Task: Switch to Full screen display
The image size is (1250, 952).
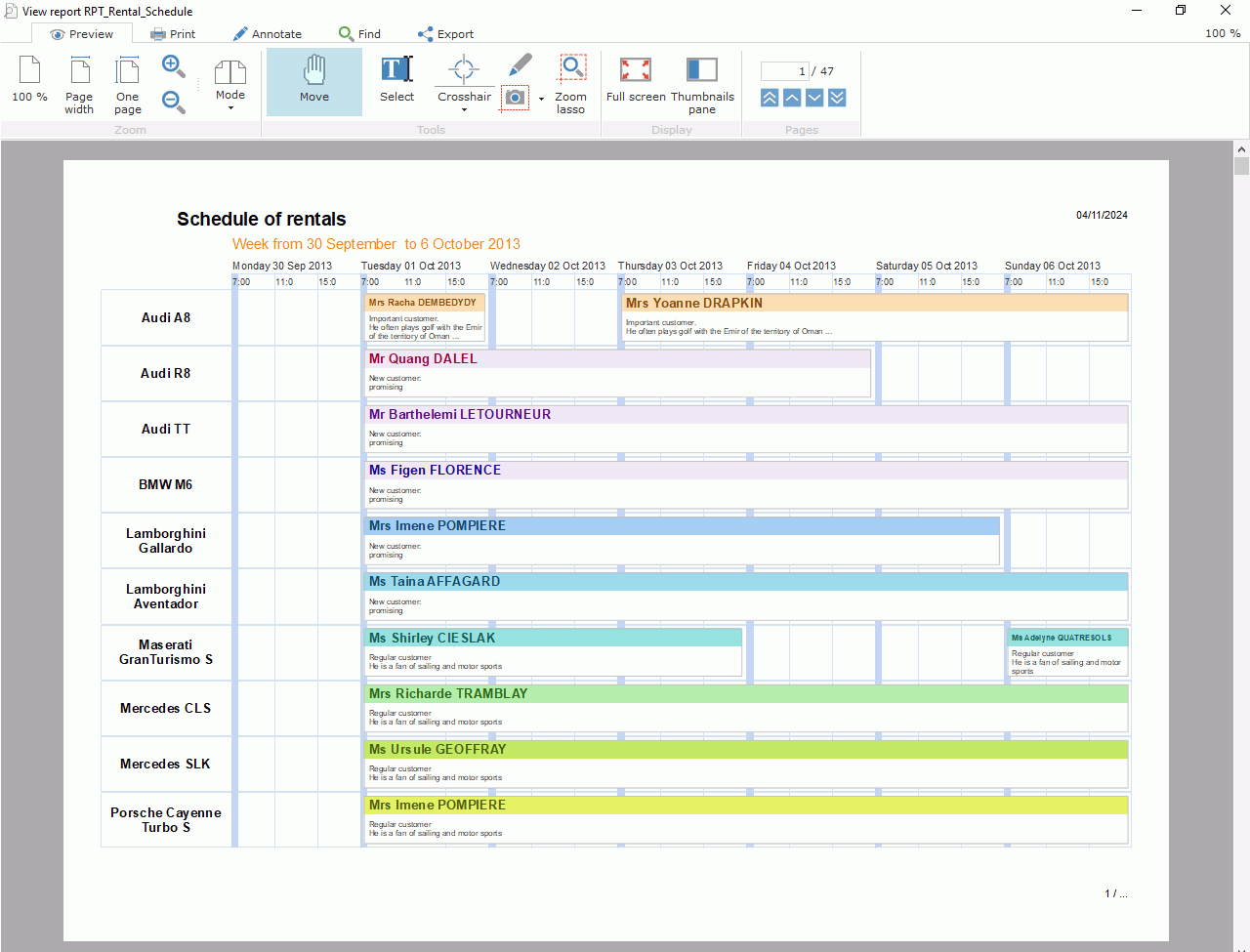Action: coord(636,80)
